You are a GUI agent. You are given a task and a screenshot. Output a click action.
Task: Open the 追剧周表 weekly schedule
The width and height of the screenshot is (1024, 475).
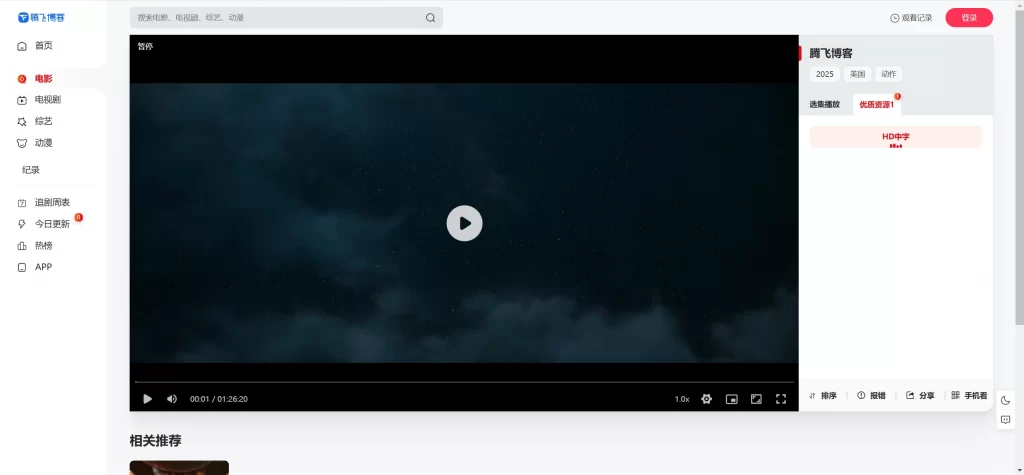click(x=52, y=203)
